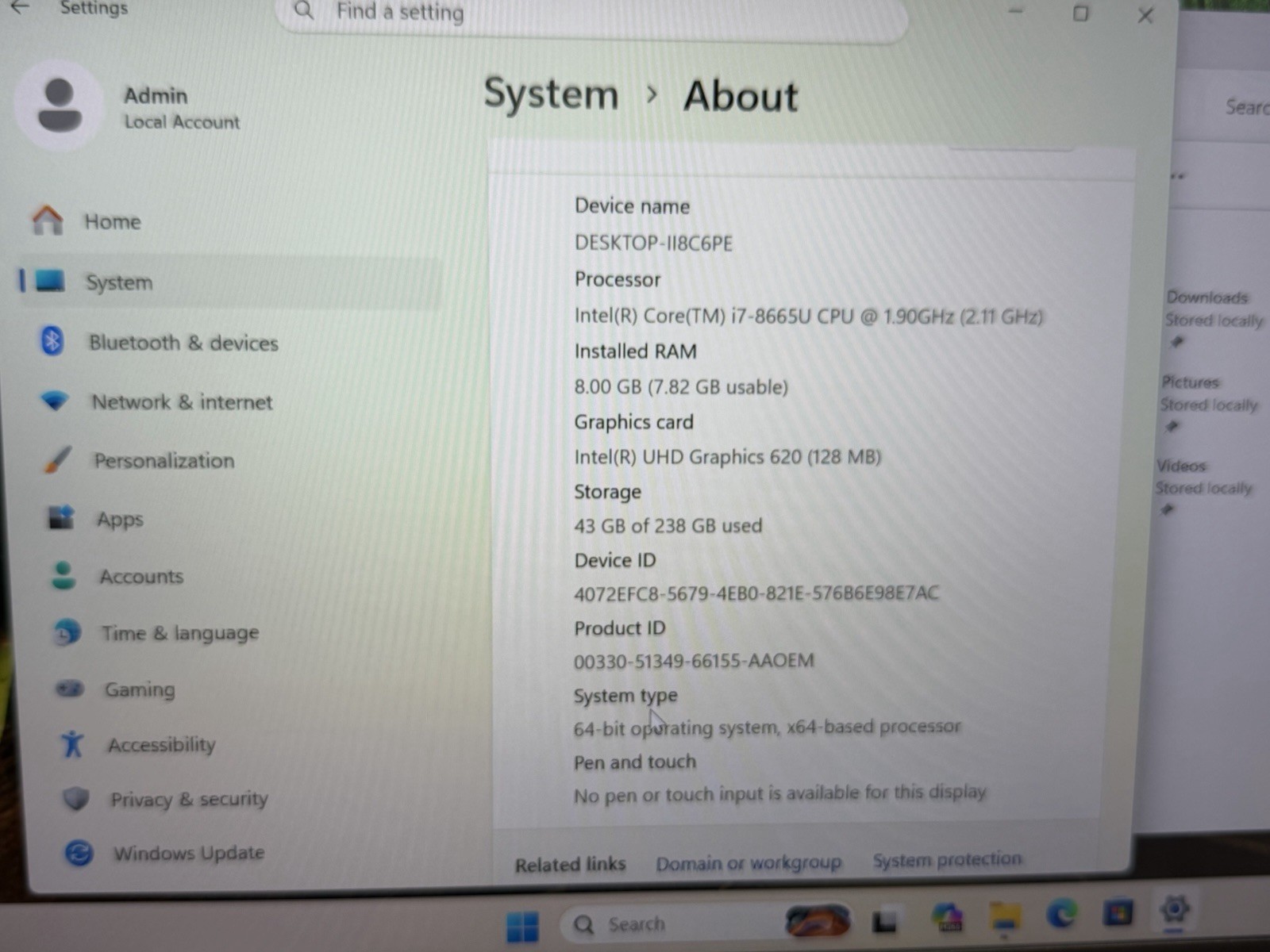Open Task View from taskbar

tap(885, 921)
